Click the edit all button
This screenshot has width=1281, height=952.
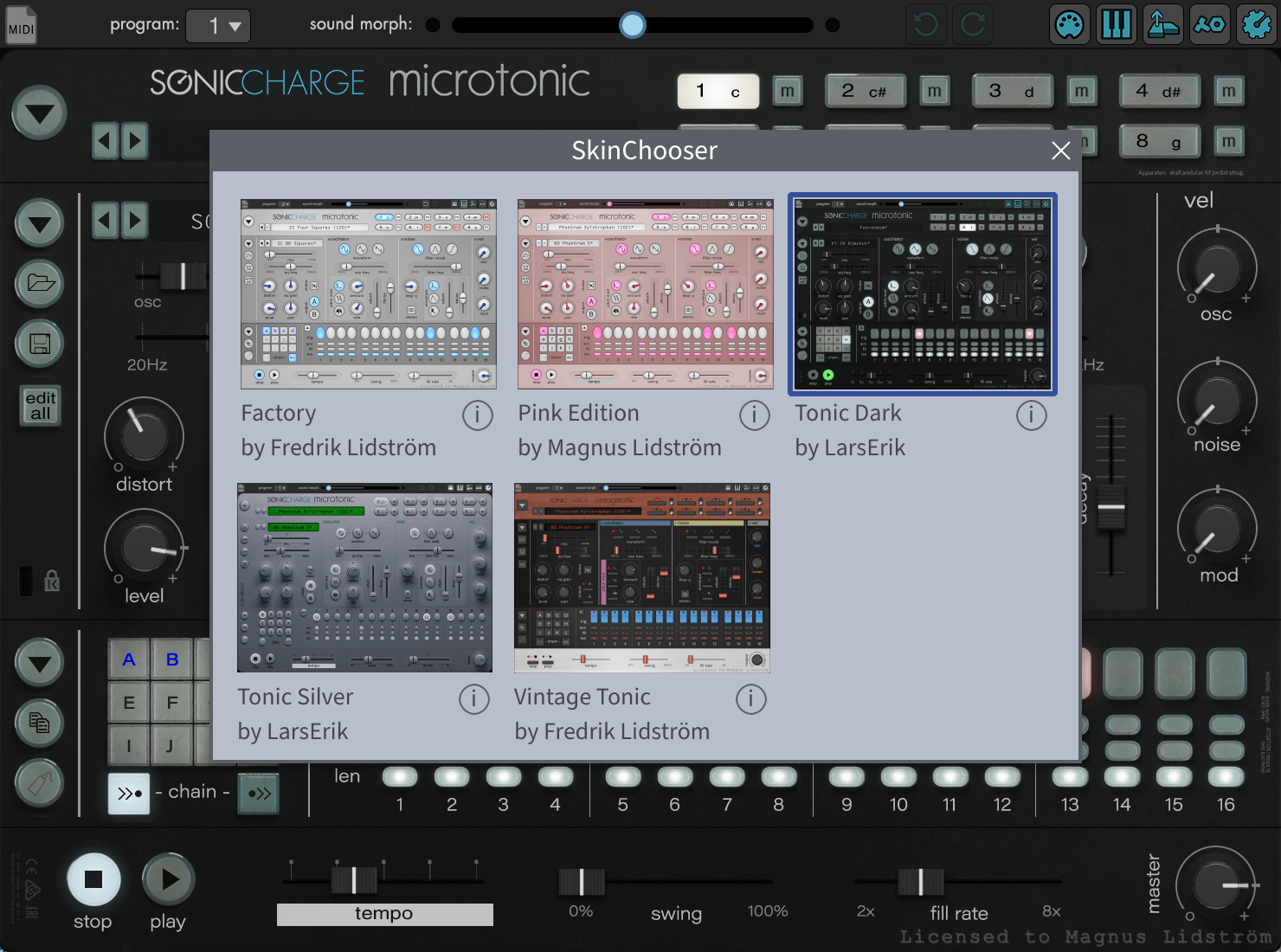pos(41,405)
